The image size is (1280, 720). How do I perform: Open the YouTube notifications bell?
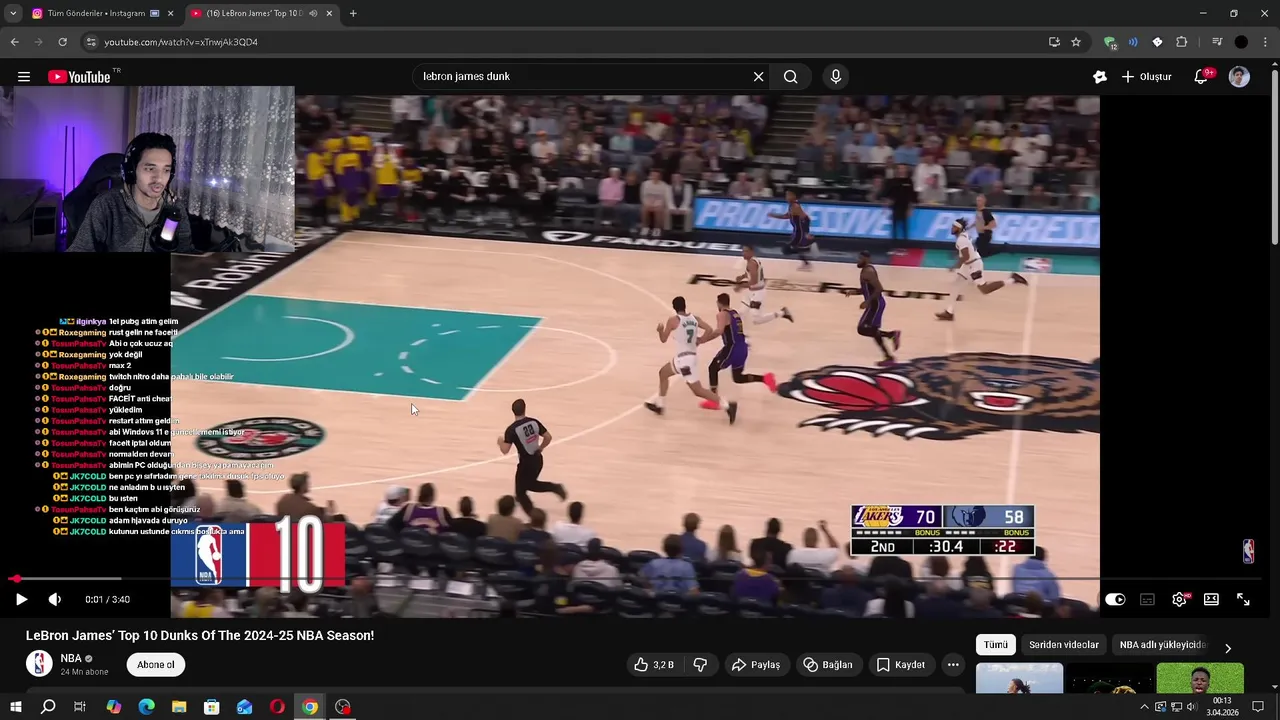tap(1202, 77)
